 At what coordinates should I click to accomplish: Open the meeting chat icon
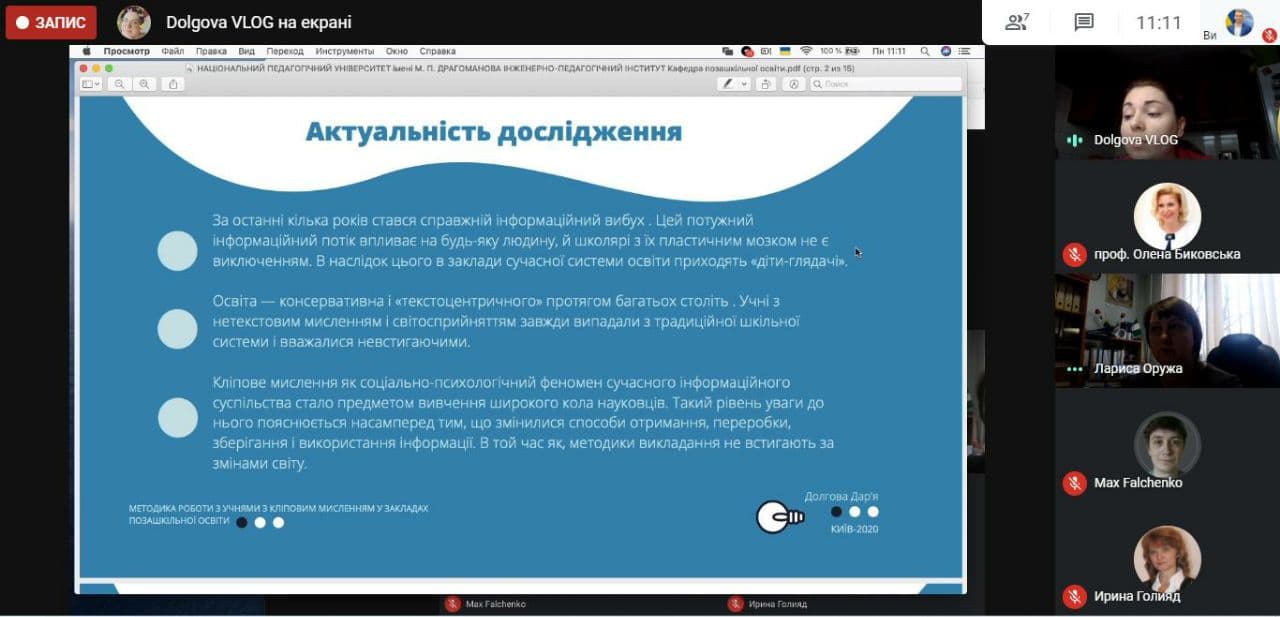(x=1084, y=22)
